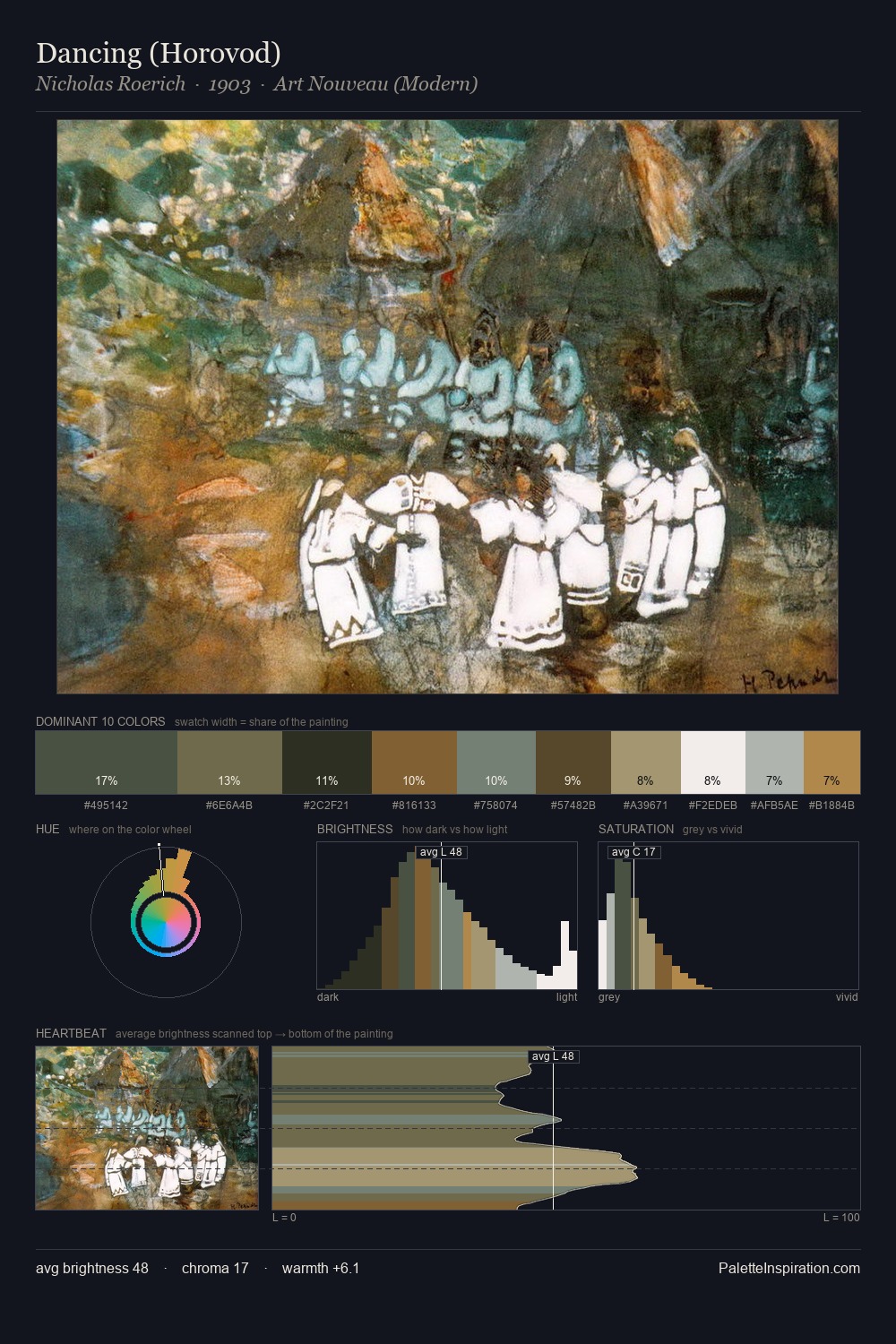Choose the #816133 brown swatch

tap(414, 762)
